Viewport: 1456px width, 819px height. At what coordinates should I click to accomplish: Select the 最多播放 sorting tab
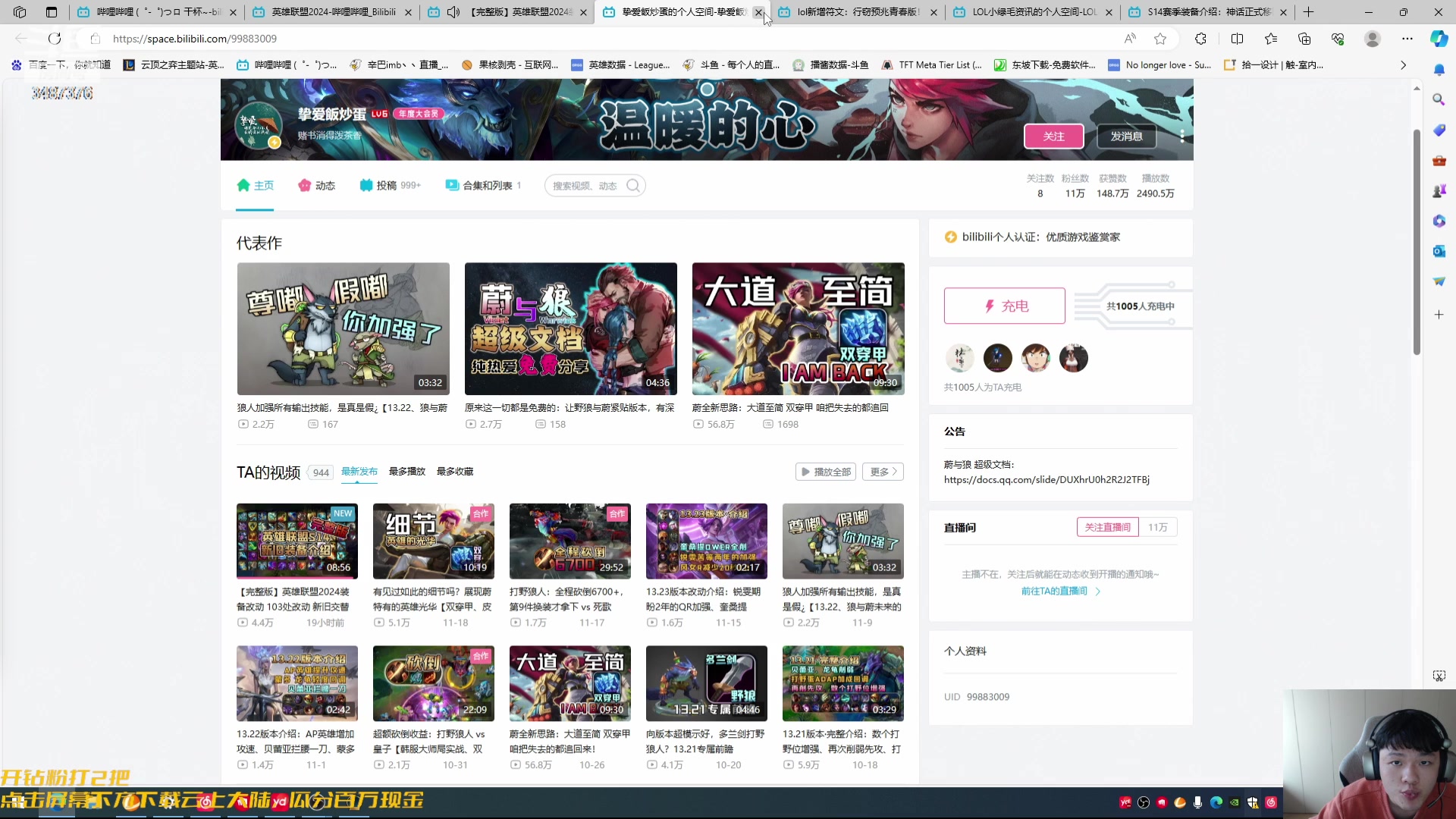pyautogui.click(x=406, y=471)
